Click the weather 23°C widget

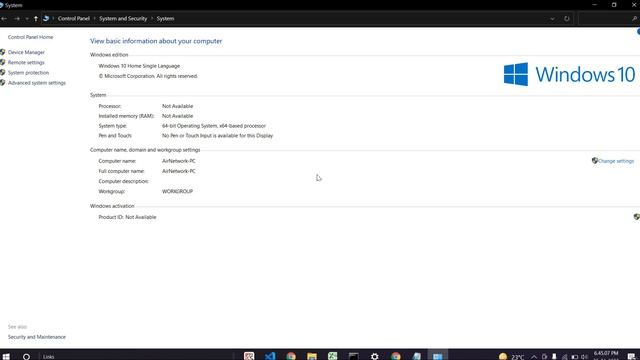[x=511, y=356]
